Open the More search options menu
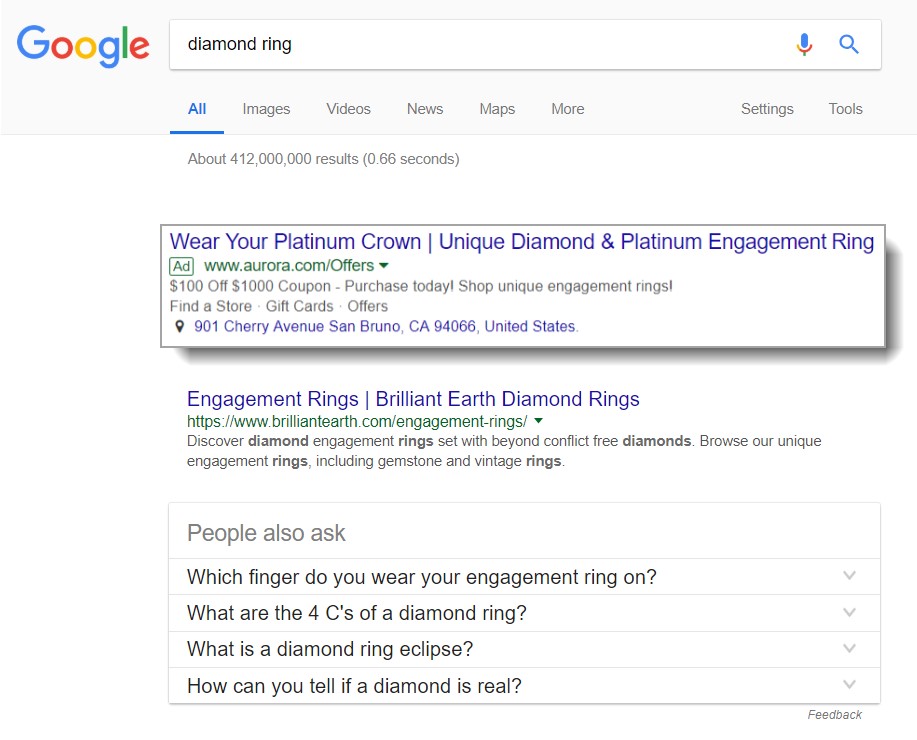 point(567,109)
